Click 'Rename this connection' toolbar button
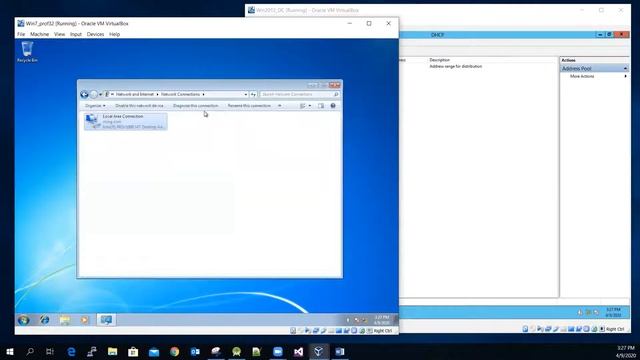Screen dimensions: 640x360 pyautogui.click(x=249, y=106)
